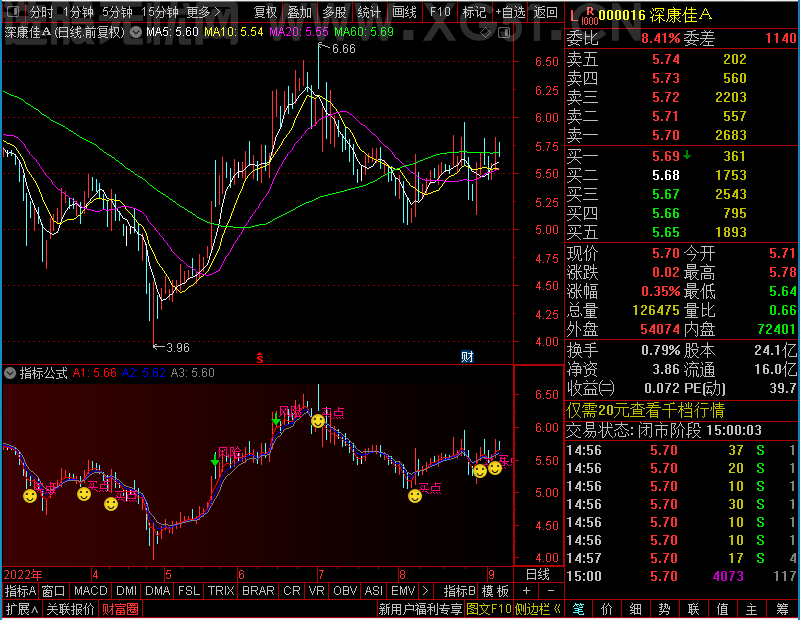
Task: Click the 卖一 5.70 ask price row
Action: [x=682, y=135]
